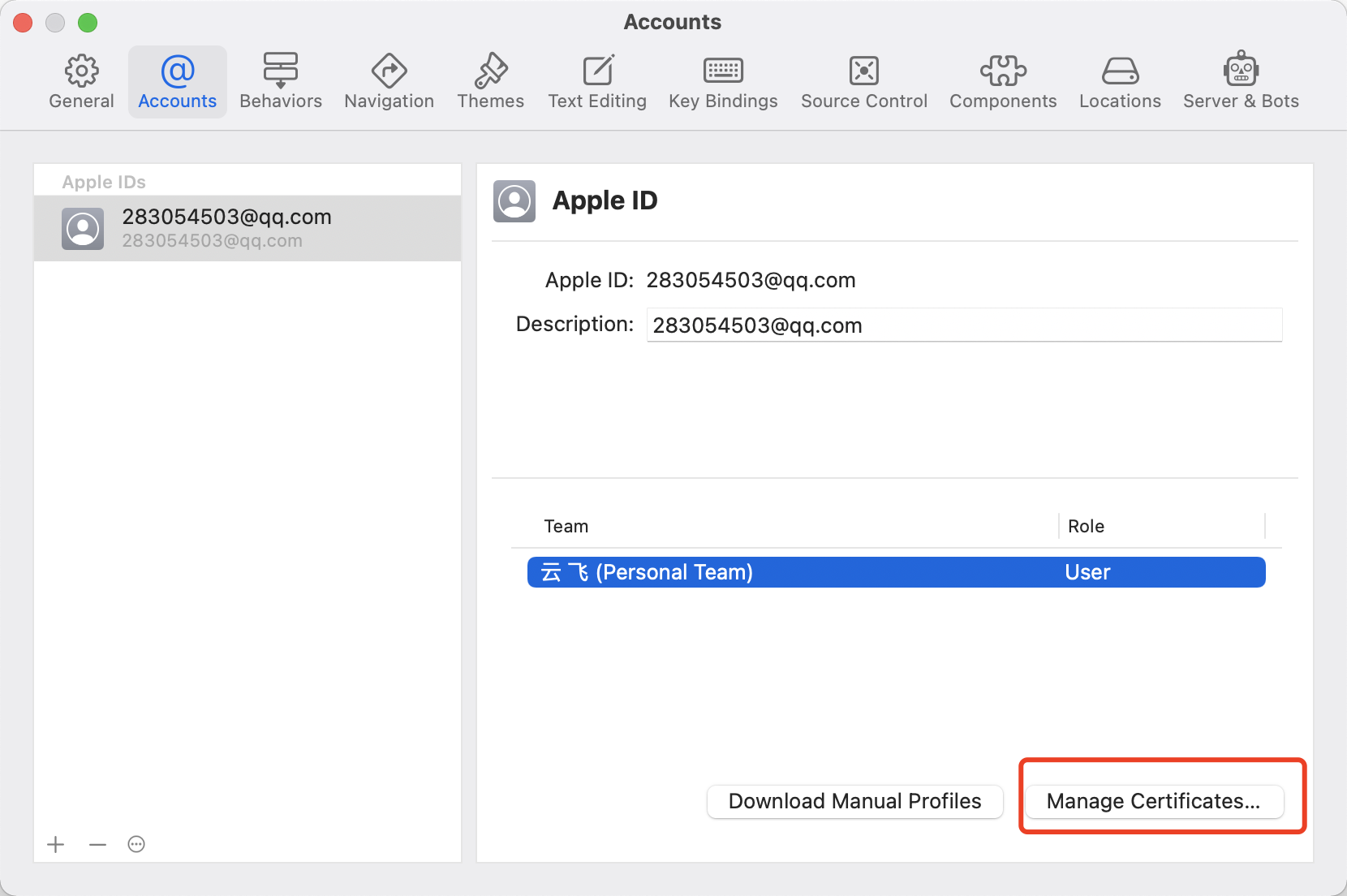Click the User role cell

click(x=1087, y=572)
